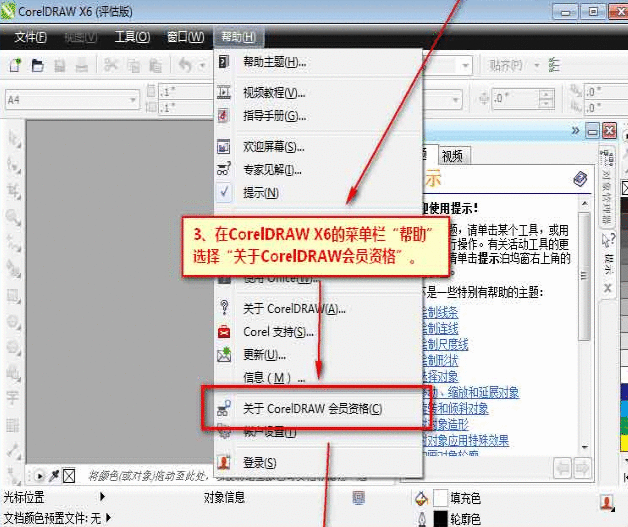This screenshot has width=628, height=527.
Task: Click the Hints docker vertical scrollbar
Action: click(584, 276)
